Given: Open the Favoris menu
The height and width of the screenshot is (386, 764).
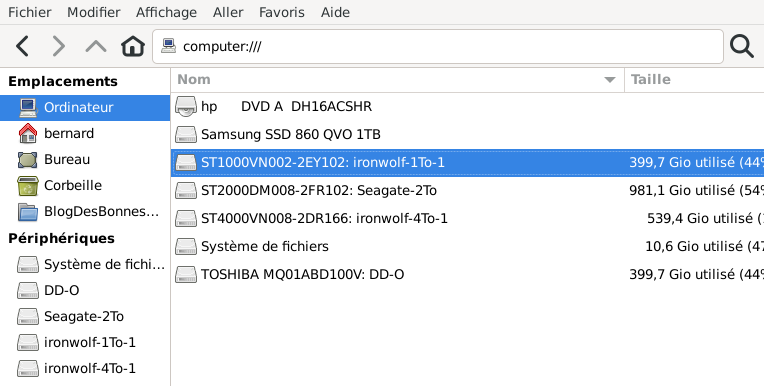Looking at the screenshot, I should [x=282, y=12].
